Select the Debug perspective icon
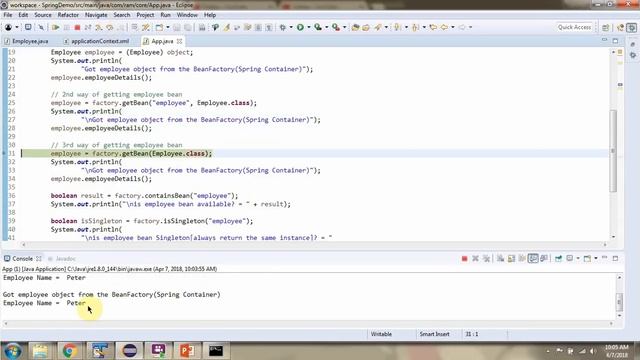The image size is (640, 360). [x=631, y=27]
